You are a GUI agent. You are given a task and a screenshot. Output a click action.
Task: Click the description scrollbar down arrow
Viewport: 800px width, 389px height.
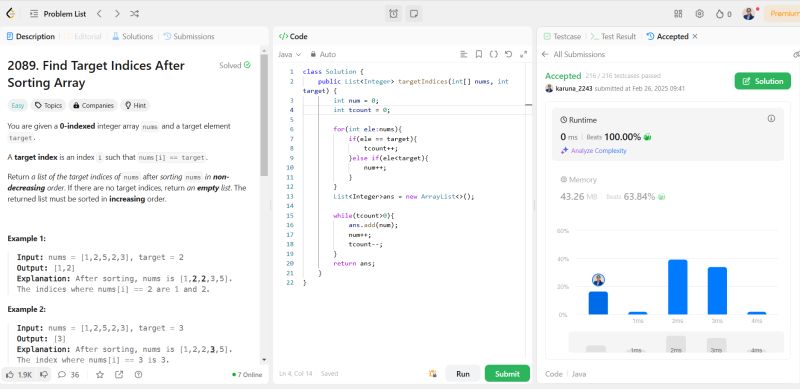pyautogui.click(x=264, y=360)
